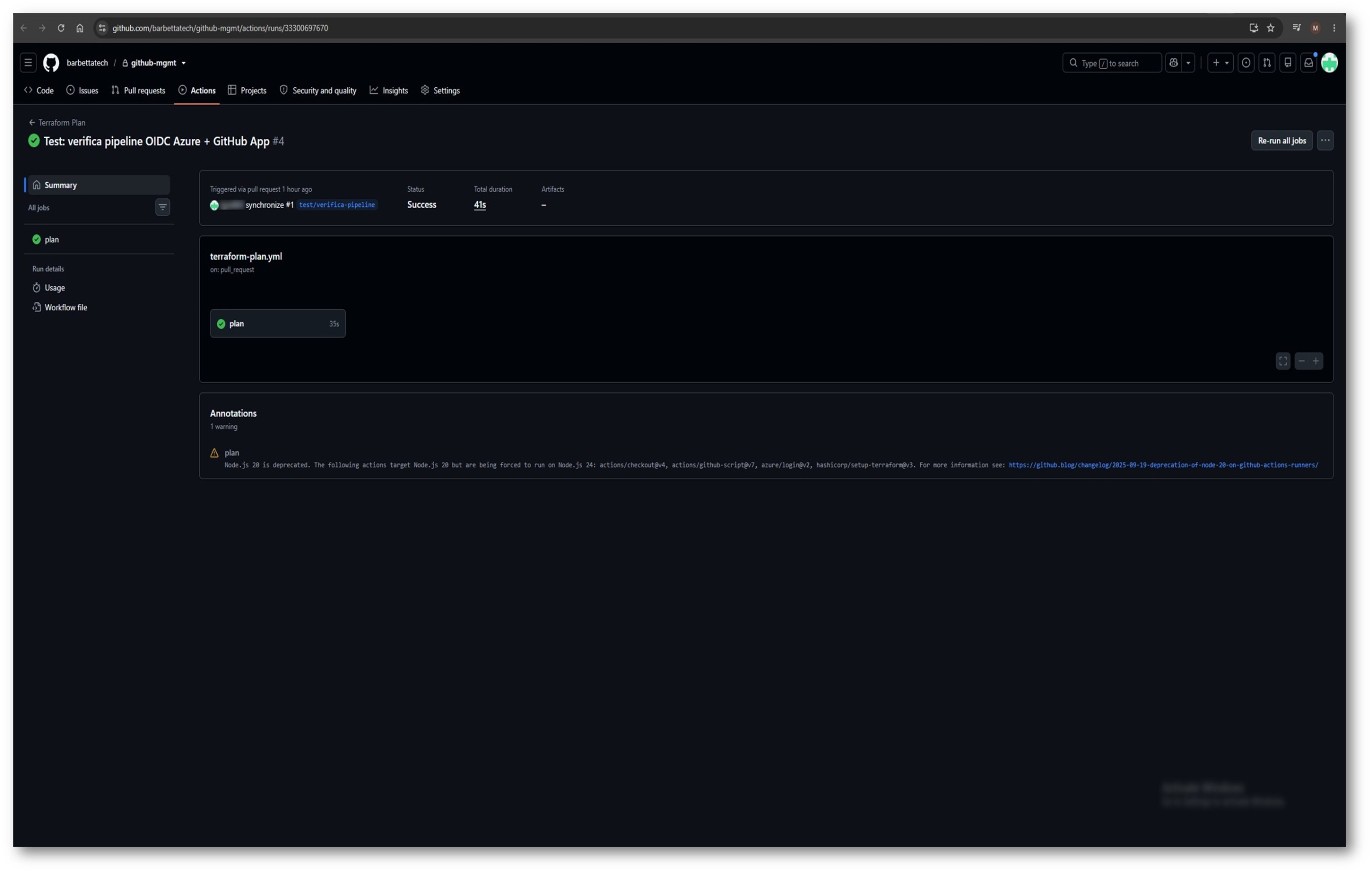This screenshot has width=1372, height=873.
Task: Go back to Terraform Plan workflow
Action: [57, 123]
